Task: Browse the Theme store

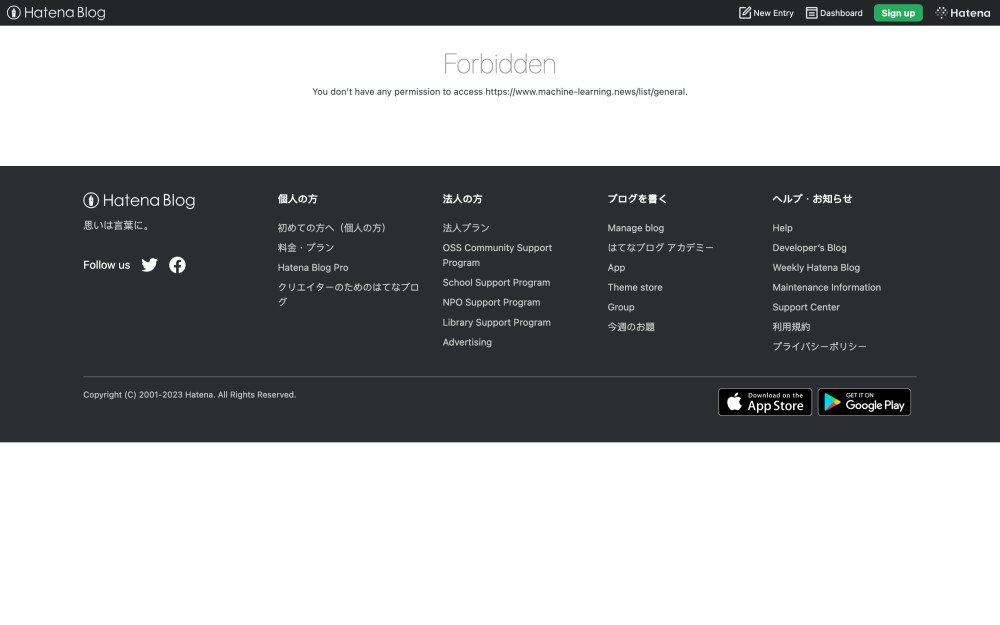Action: click(635, 288)
